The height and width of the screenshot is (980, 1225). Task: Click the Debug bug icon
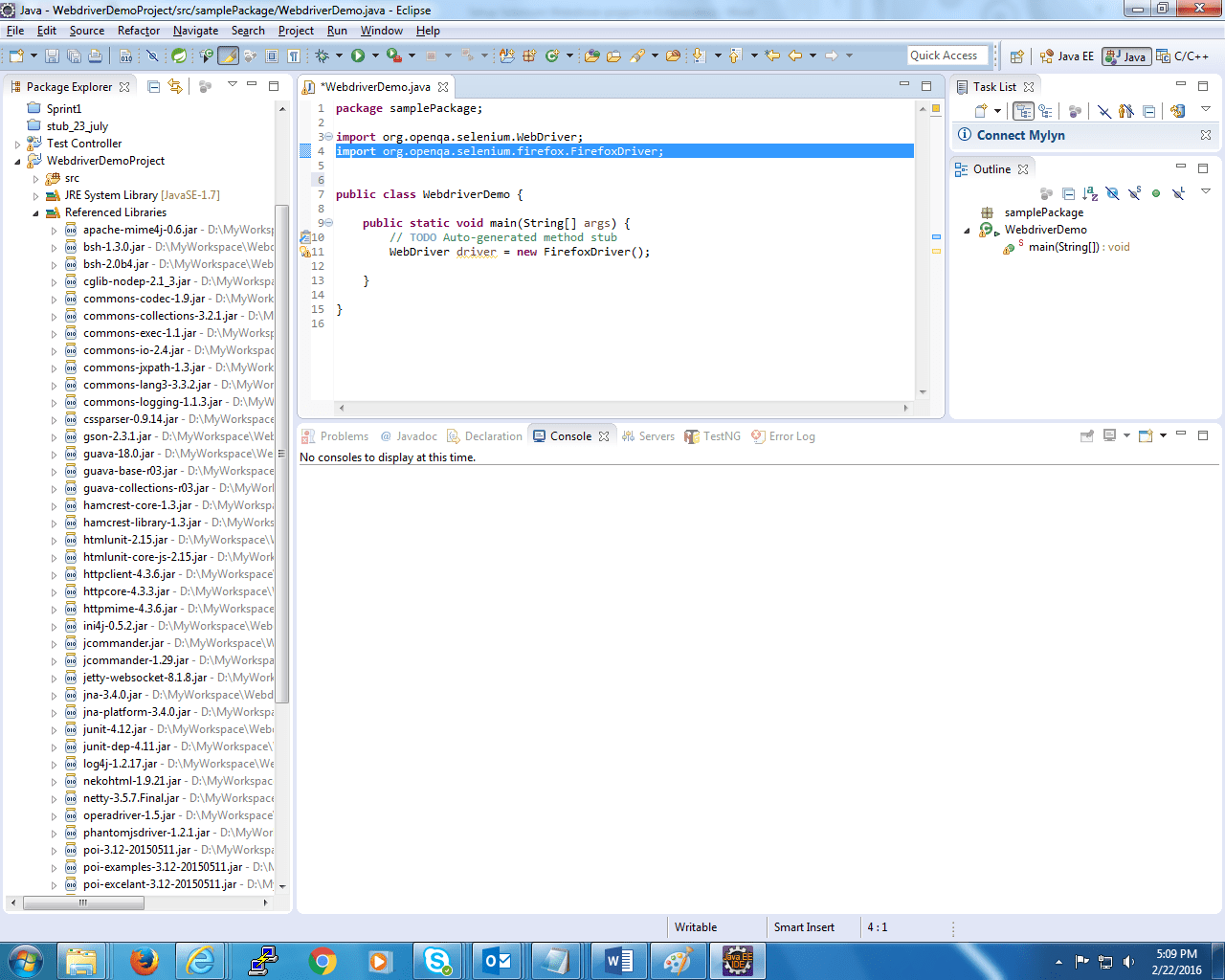coord(323,56)
